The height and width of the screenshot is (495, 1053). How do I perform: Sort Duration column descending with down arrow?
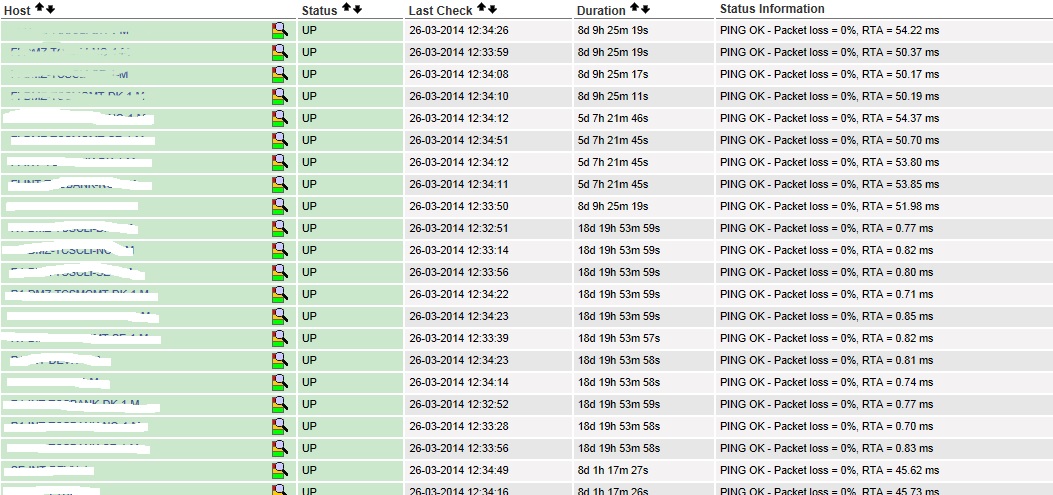645,8
